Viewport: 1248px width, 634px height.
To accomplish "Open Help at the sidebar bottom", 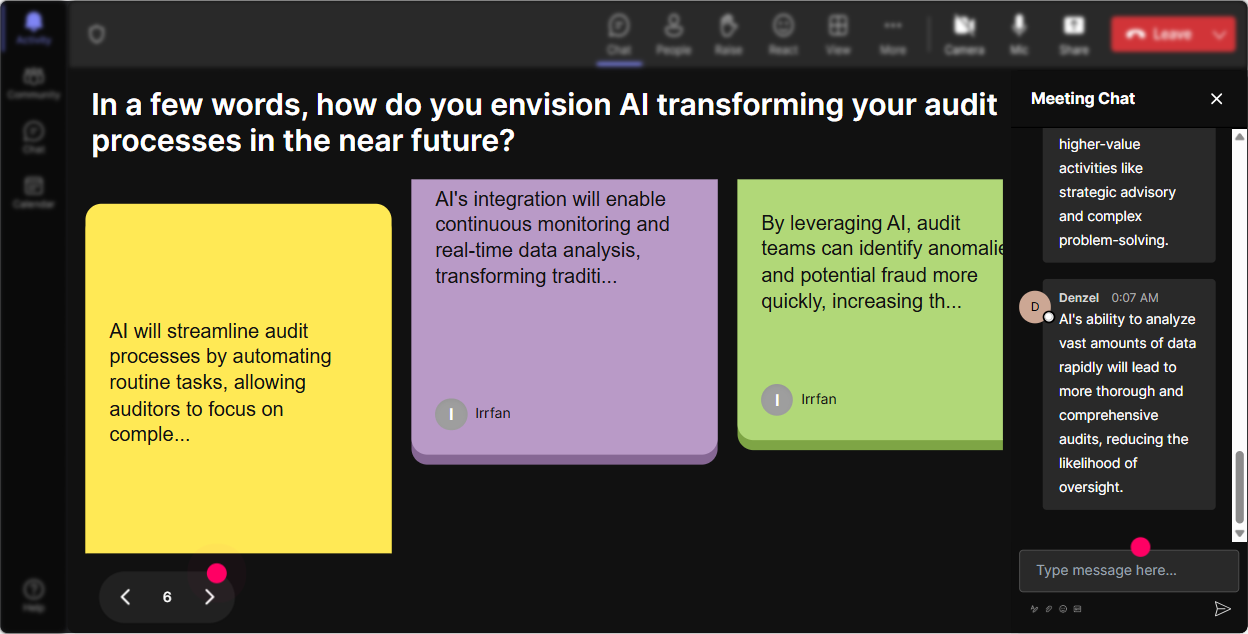I will (x=33, y=595).
